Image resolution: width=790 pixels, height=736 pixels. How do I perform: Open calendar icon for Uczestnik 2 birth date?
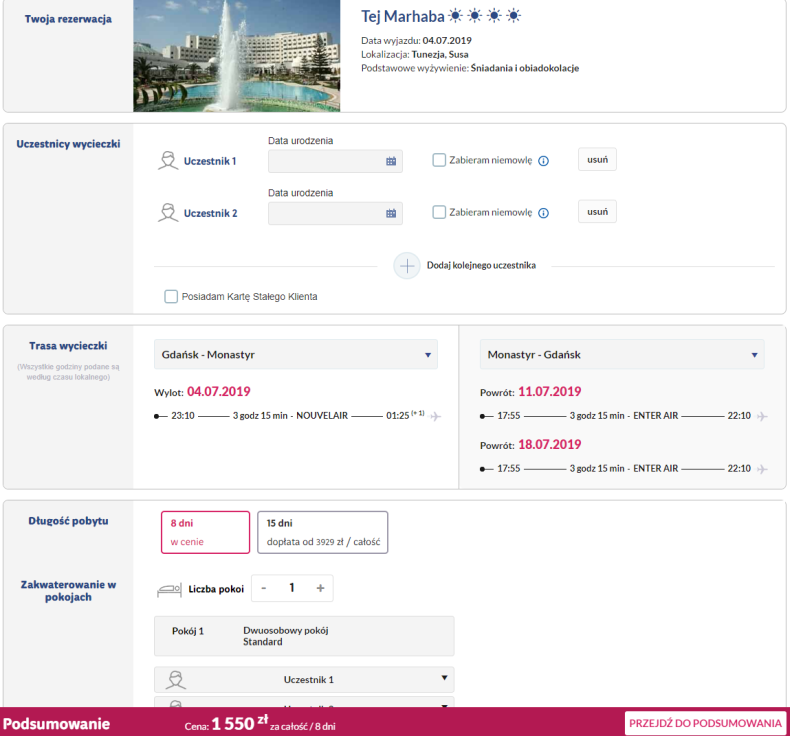pyautogui.click(x=391, y=213)
